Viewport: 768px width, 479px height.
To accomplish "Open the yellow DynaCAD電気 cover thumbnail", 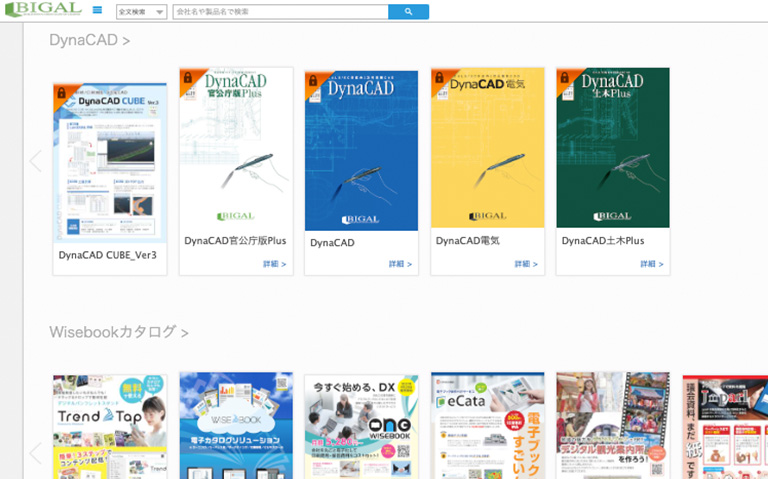I will (x=487, y=147).
